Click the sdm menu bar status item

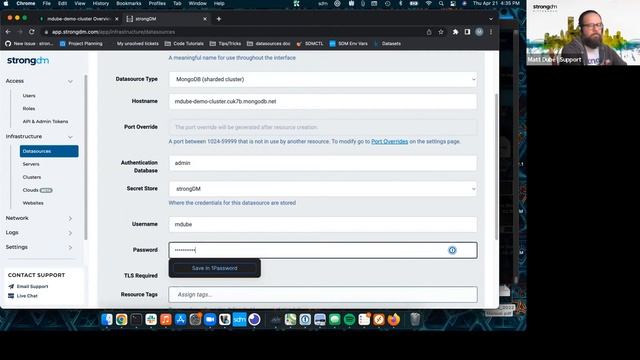coord(323,3)
